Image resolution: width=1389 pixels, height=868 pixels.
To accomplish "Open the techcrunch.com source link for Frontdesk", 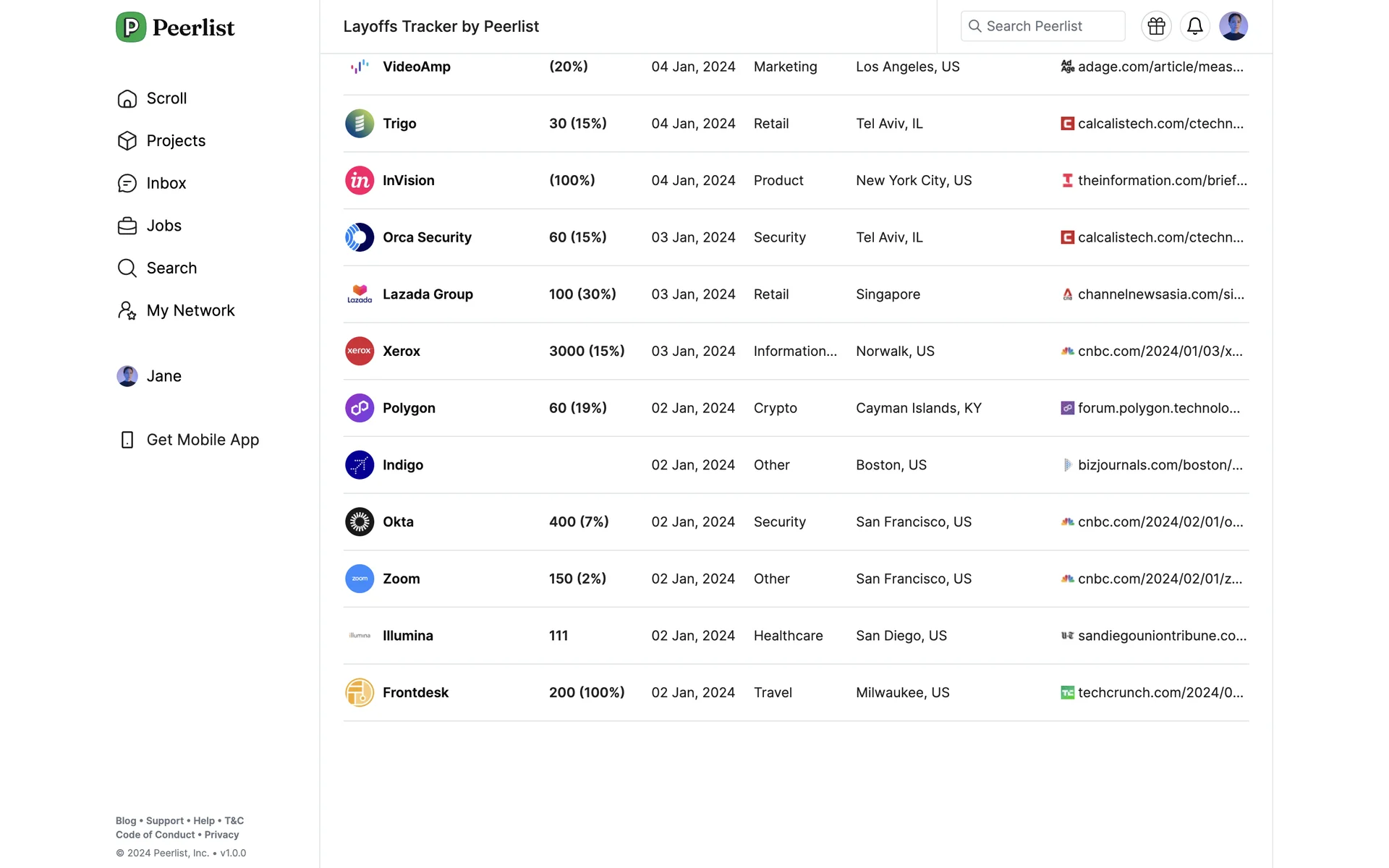I will [x=1160, y=692].
